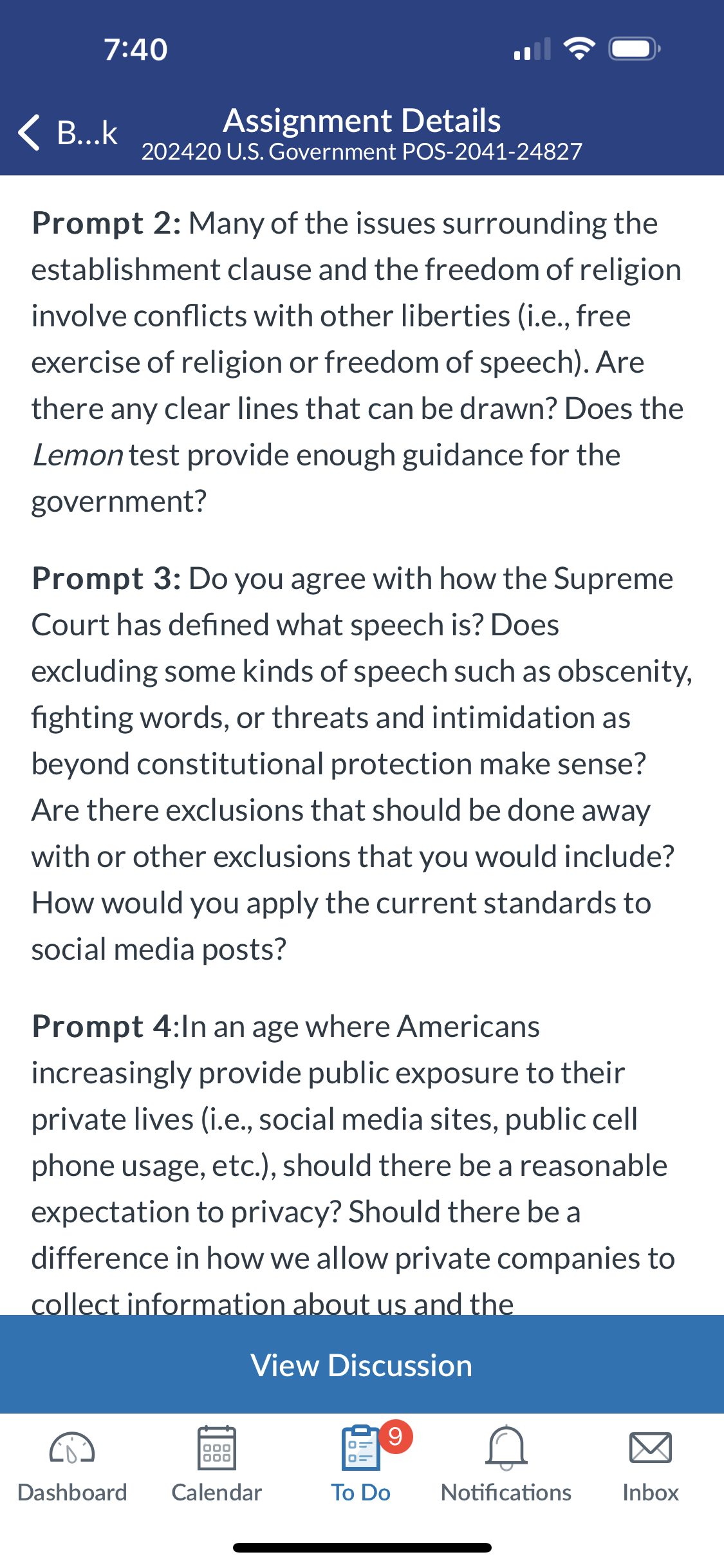Open the Calendar icon

click(x=217, y=1448)
